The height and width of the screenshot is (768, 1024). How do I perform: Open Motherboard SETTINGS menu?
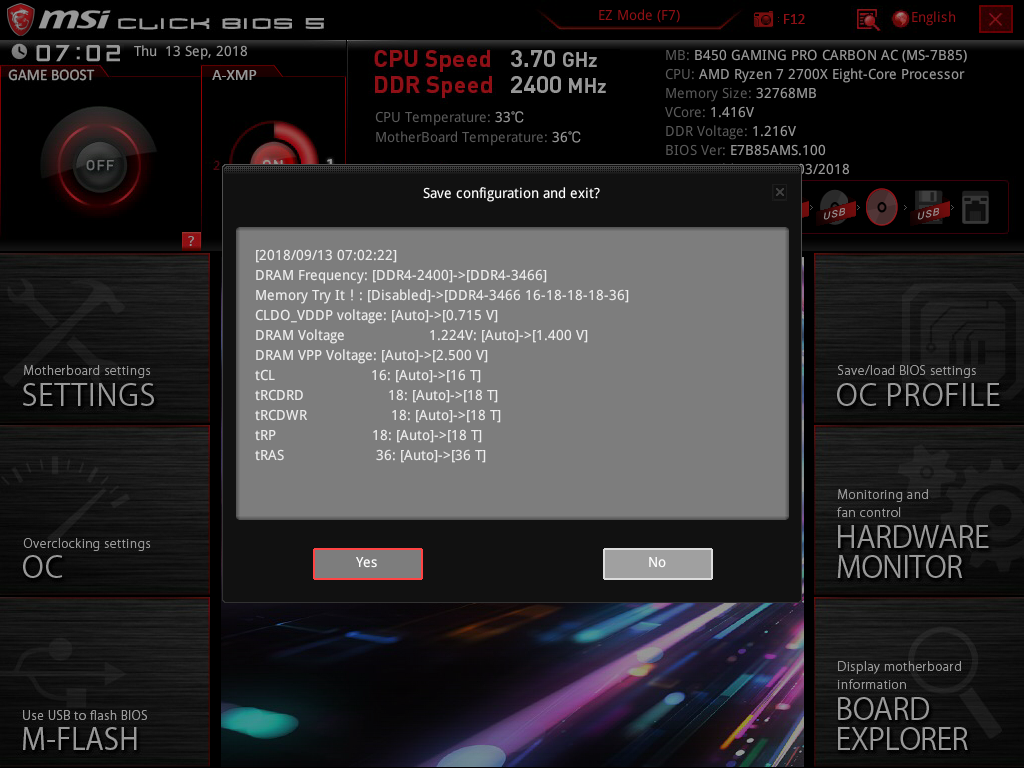tap(104, 338)
